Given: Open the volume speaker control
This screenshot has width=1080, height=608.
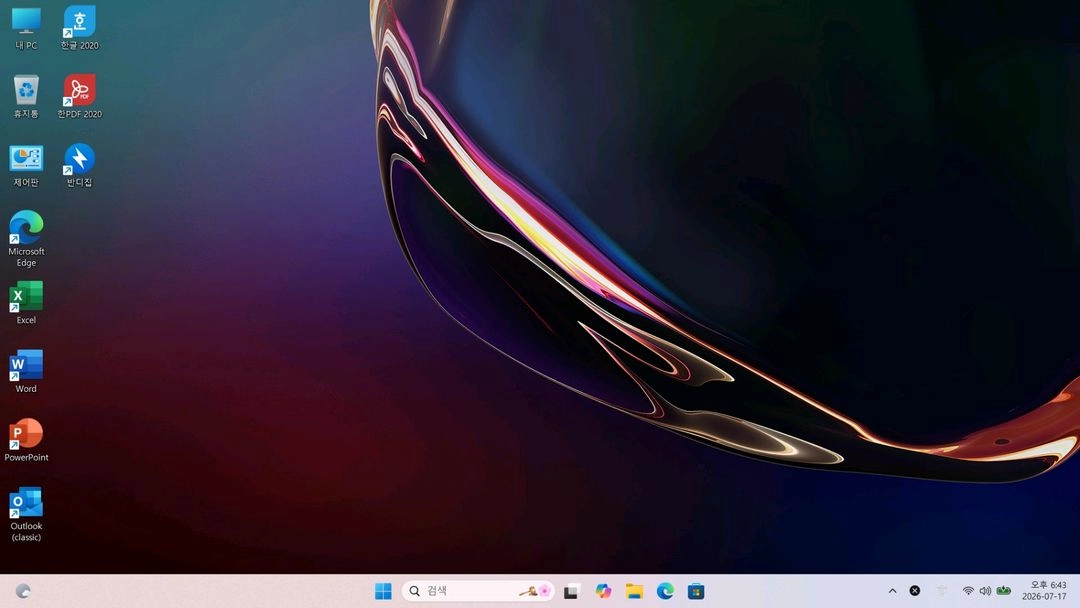Looking at the screenshot, I should (x=986, y=591).
